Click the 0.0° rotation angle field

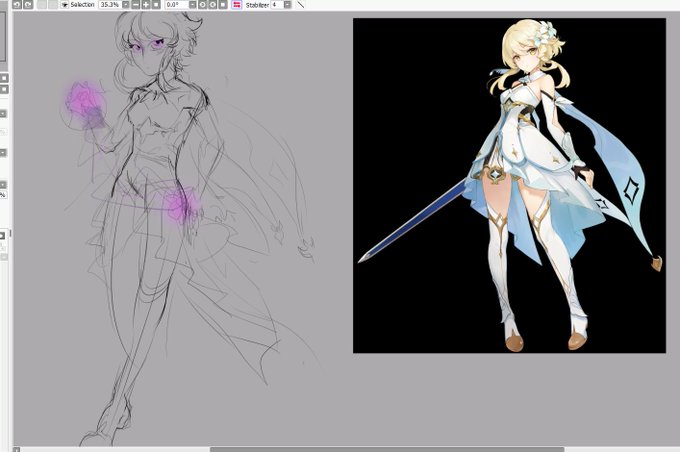(x=177, y=5)
